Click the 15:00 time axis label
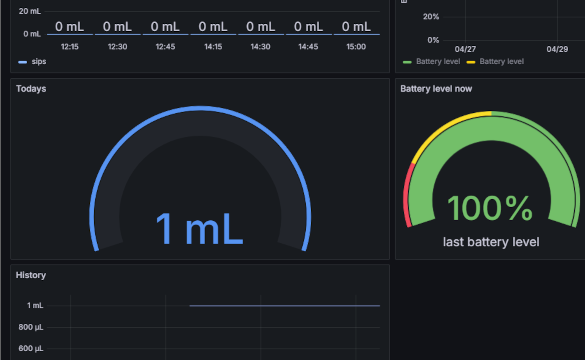The image size is (585, 360). coord(356,47)
